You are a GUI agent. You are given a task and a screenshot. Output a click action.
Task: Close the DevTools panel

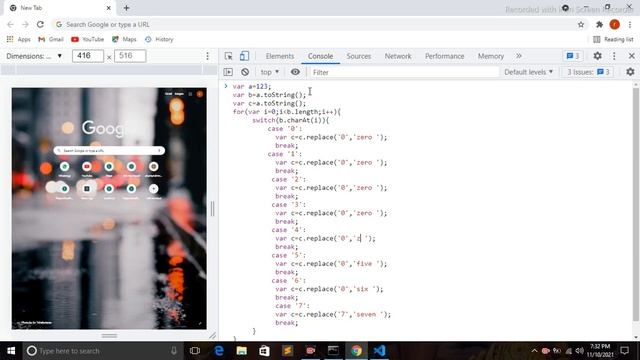pos(631,56)
